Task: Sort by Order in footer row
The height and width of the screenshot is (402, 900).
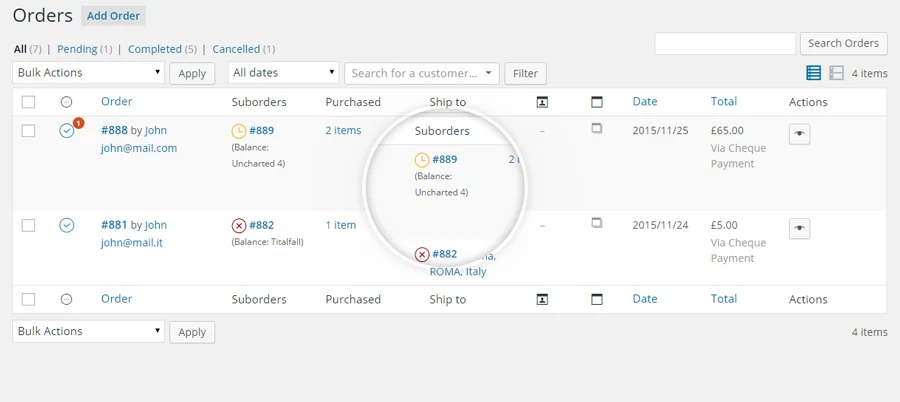Action: 117,299
